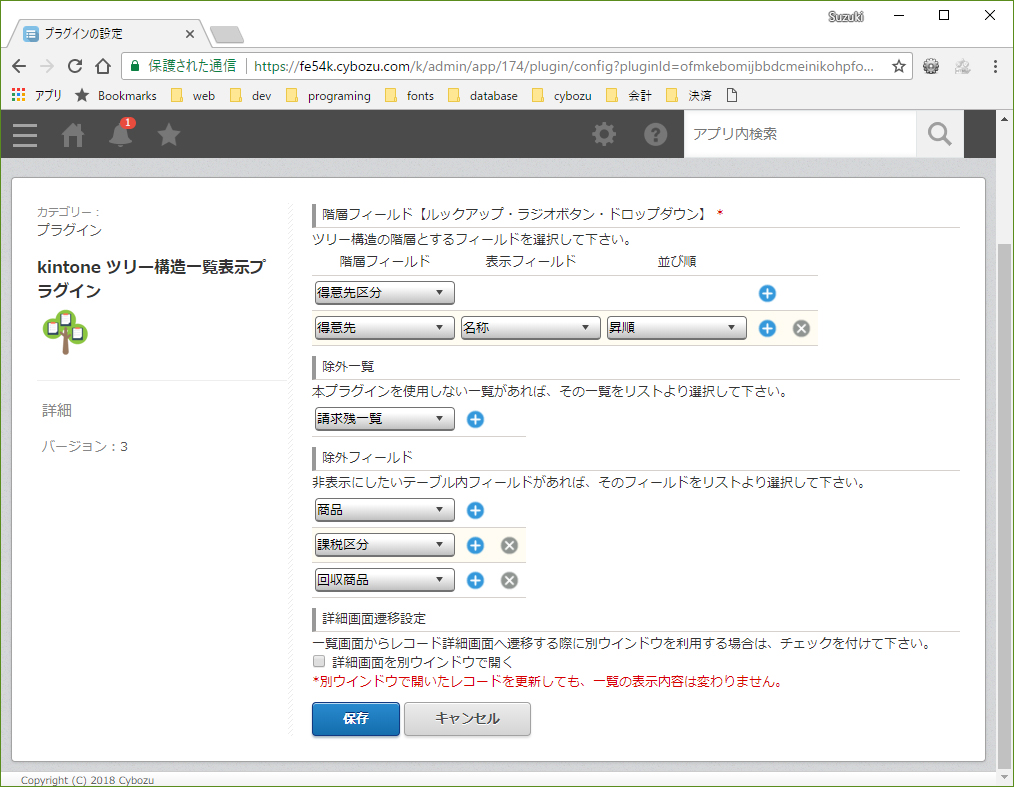Open 請求残一覧 excluded view dropdown

pos(385,419)
